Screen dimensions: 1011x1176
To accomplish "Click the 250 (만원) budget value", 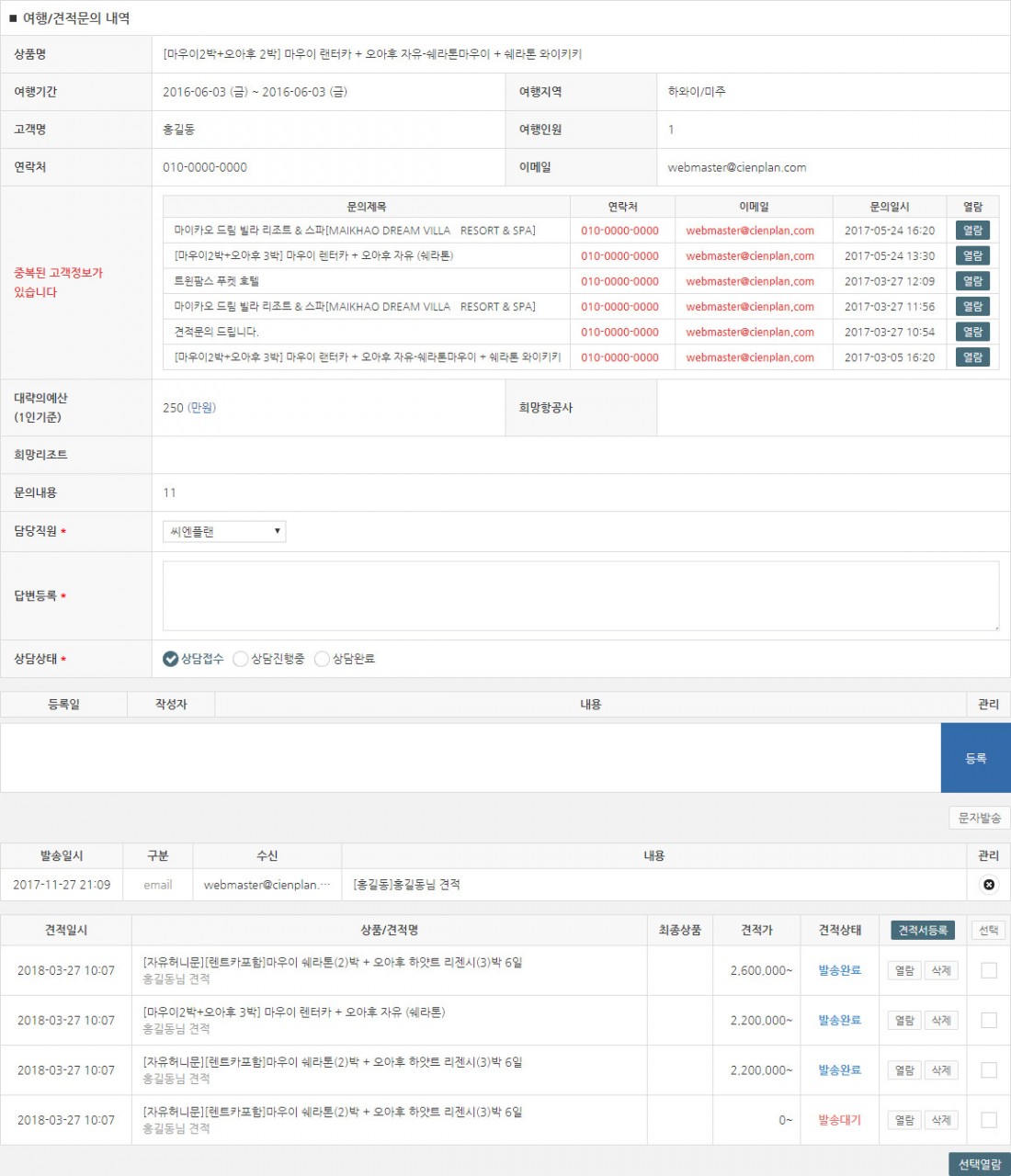I will (x=189, y=408).
